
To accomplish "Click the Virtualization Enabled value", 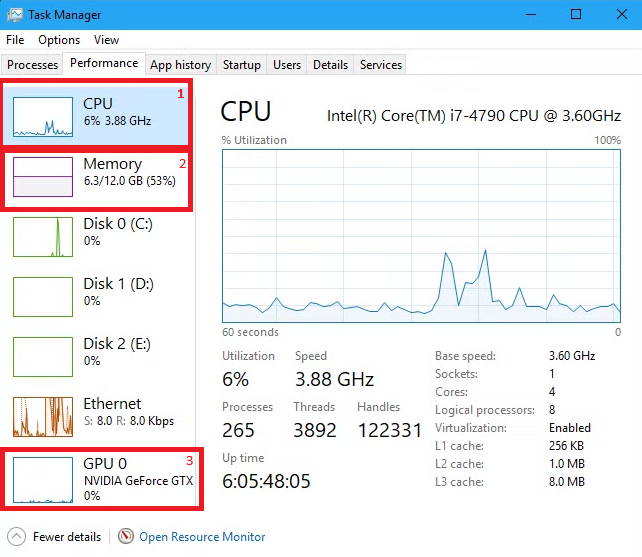I will point(570,428).
